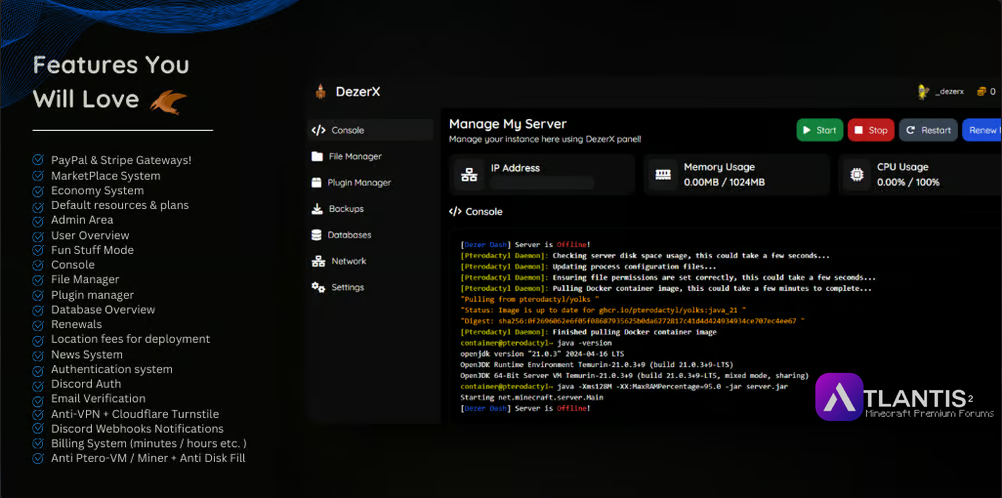The height and width of the screenshot is (498, 1002).
Task: Restart the server
Action: (x=929, y=130)
